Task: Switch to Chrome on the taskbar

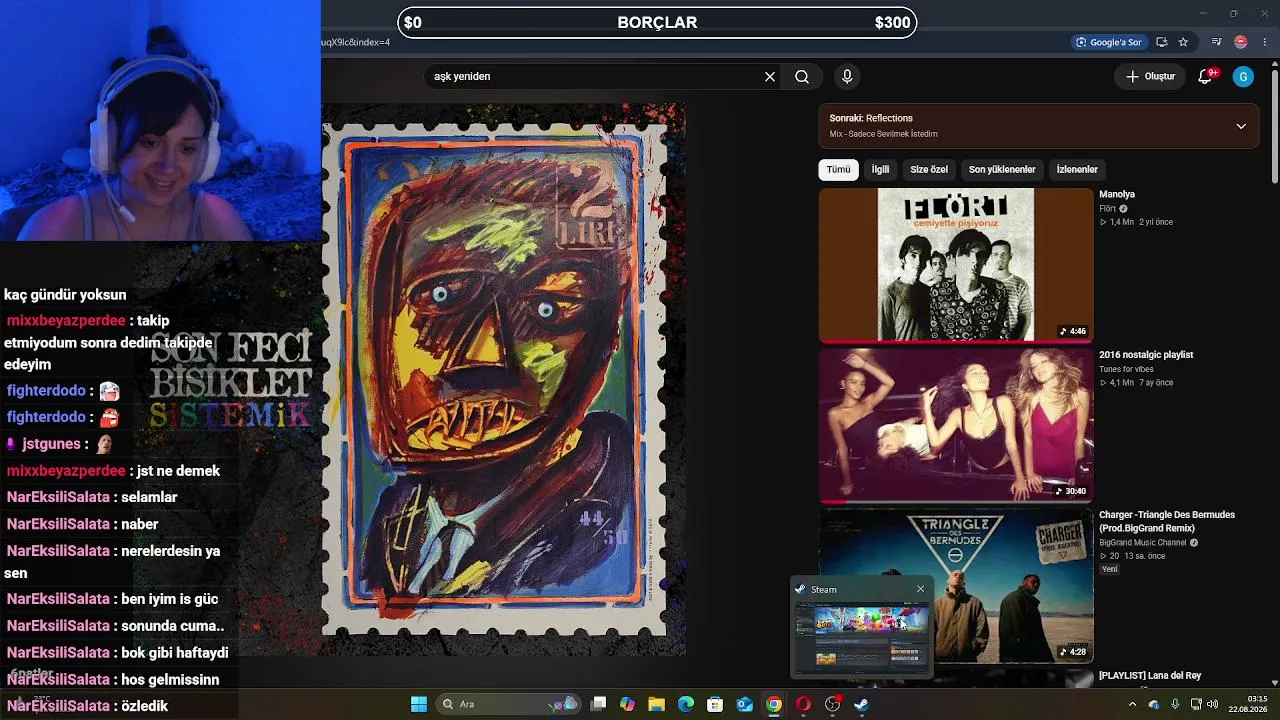Action: (774, 704)
